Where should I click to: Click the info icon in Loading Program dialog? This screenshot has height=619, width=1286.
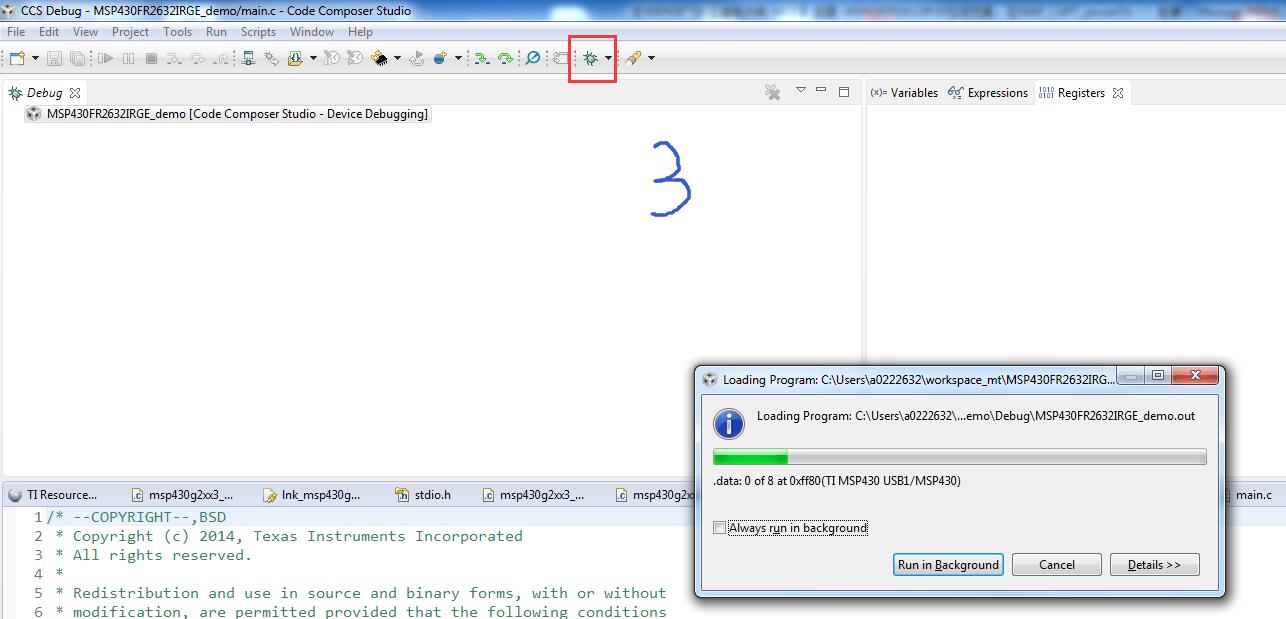point(729,422)
